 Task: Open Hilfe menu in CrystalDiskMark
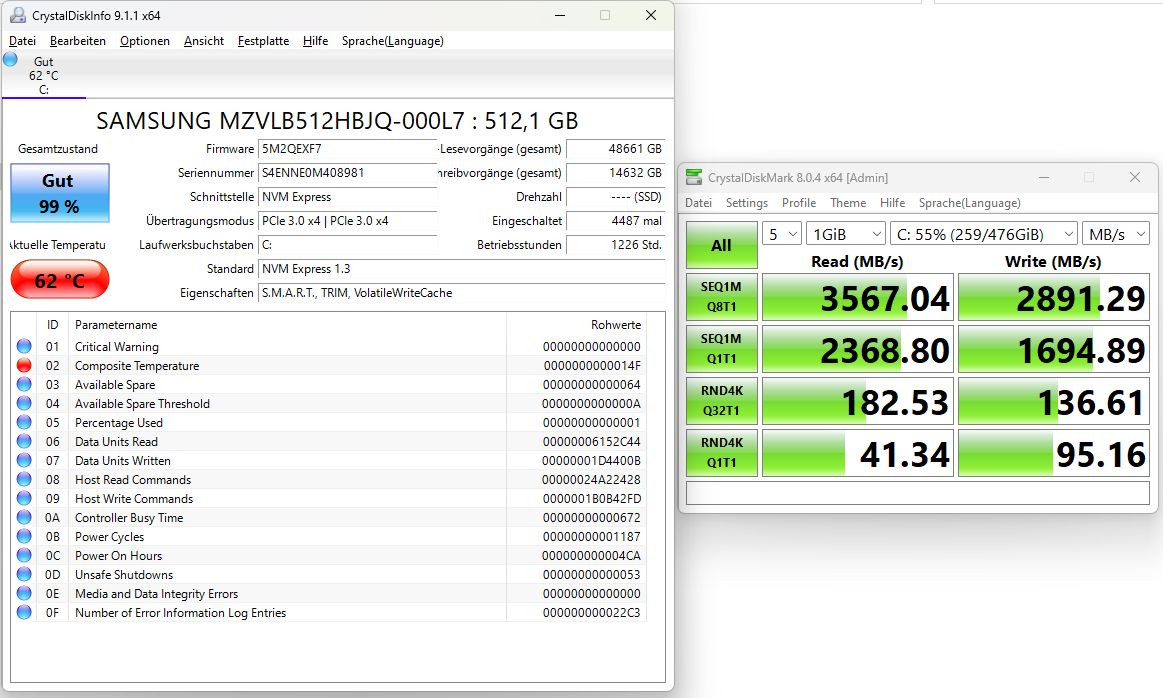click(892, 203)
